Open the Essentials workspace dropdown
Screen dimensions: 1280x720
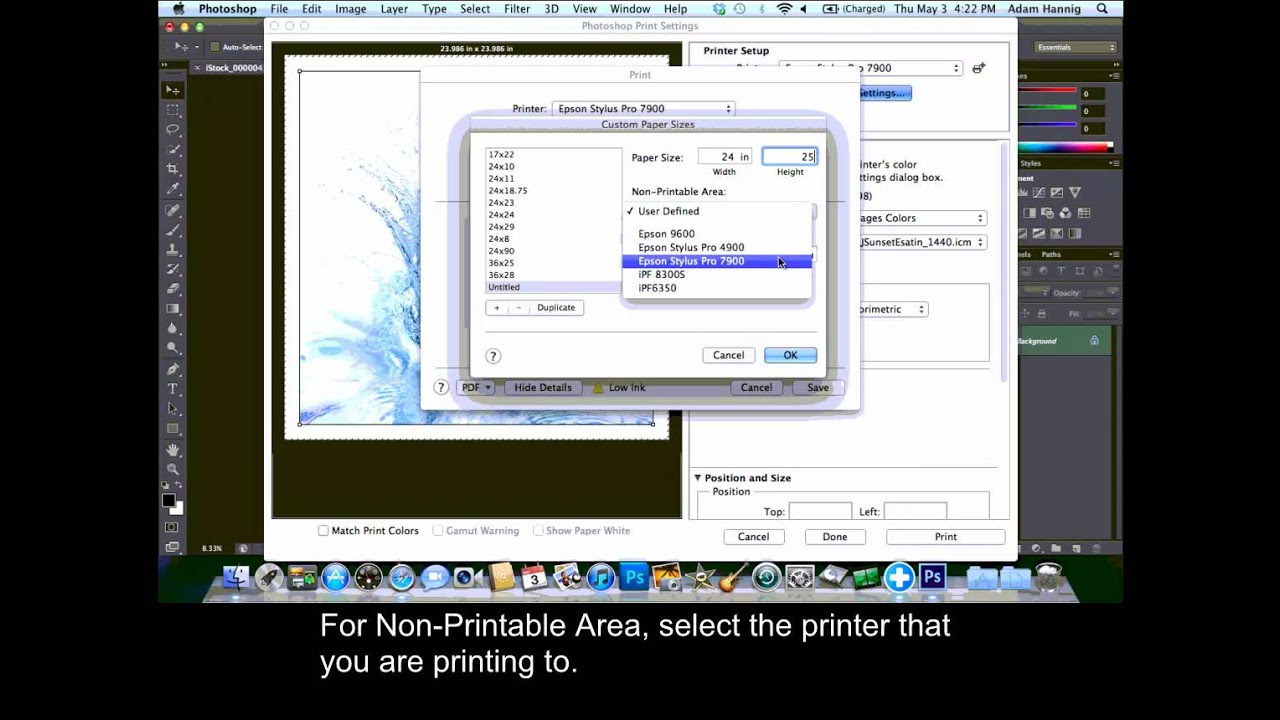[x=1076, y=47]
